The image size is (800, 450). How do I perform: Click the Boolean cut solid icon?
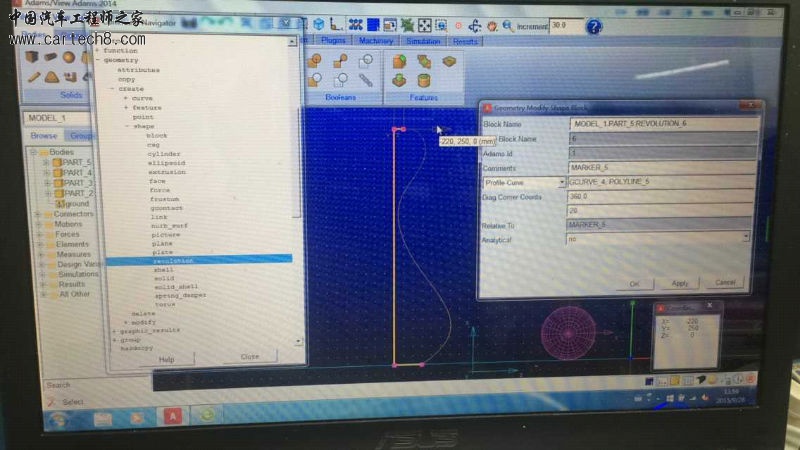tap(315, 80)
